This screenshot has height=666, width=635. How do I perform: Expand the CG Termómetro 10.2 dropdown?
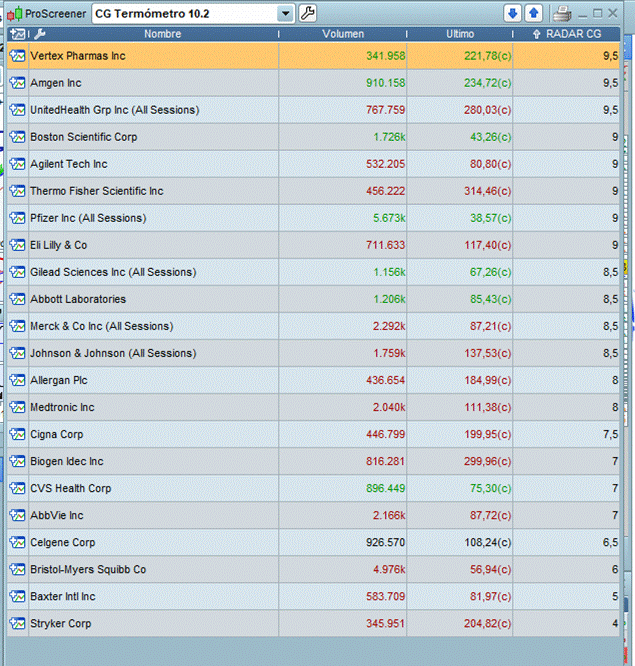(286, 13)
